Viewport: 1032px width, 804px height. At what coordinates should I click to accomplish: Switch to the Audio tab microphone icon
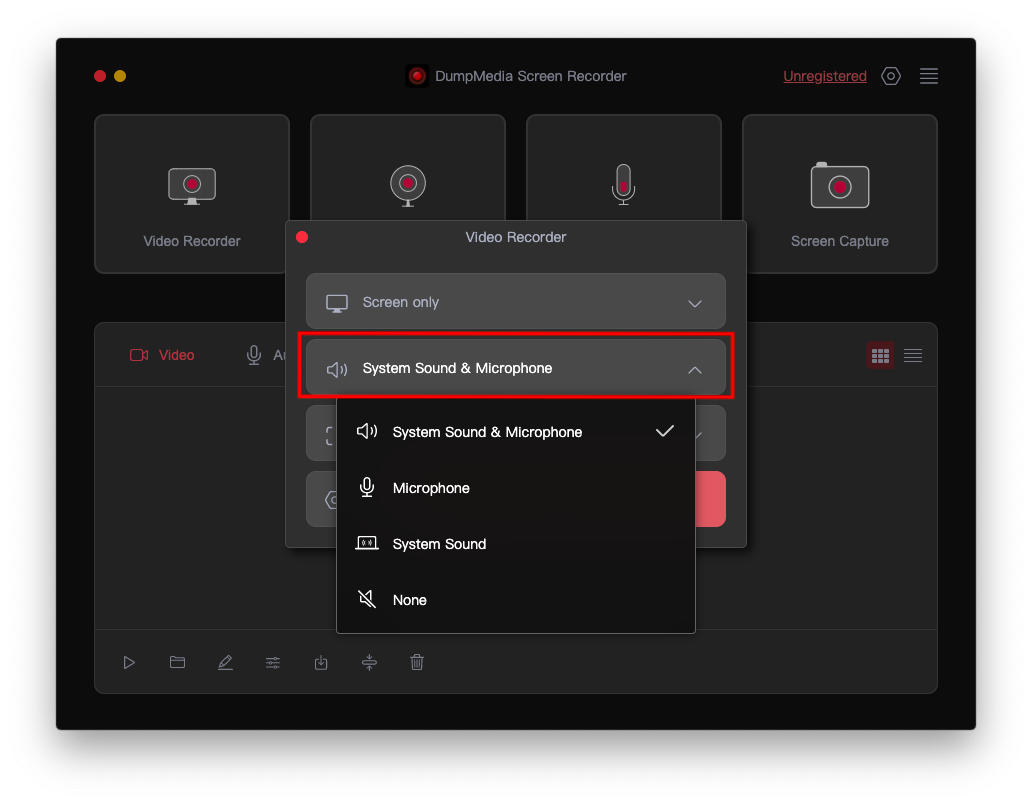pyautogui.click(x=253, y=355)
